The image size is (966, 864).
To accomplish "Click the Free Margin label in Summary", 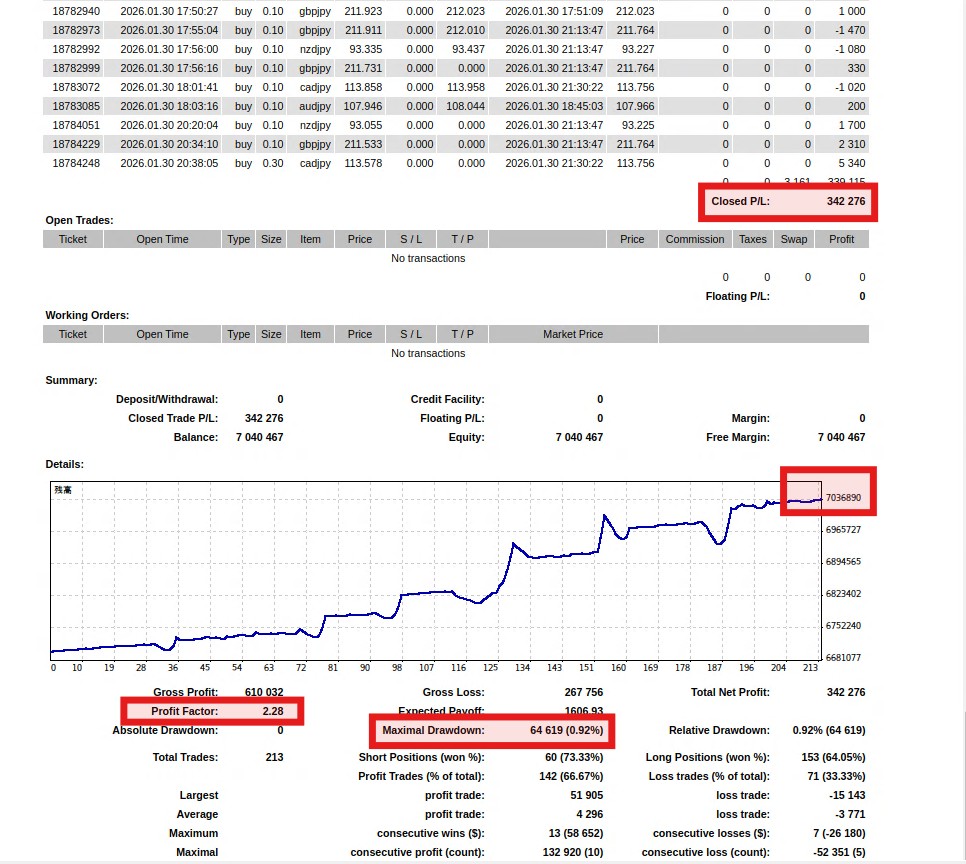I will pyautogui.click(x=738, y=437).
